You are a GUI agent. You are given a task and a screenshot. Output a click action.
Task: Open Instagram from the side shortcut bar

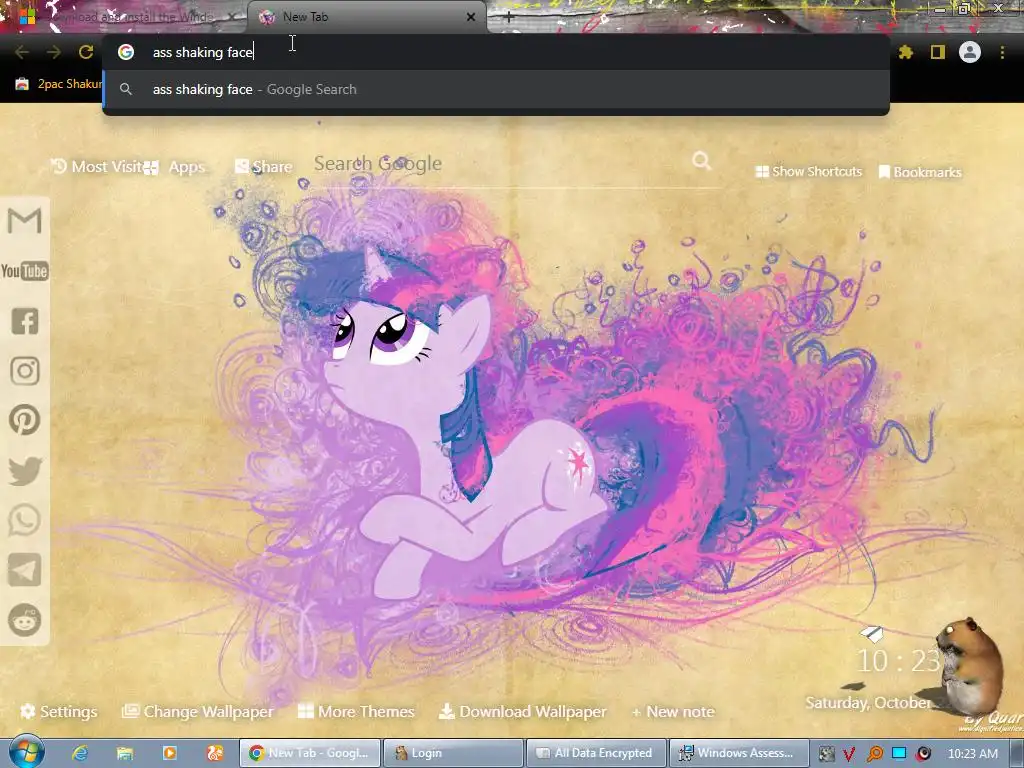point(25,370)
